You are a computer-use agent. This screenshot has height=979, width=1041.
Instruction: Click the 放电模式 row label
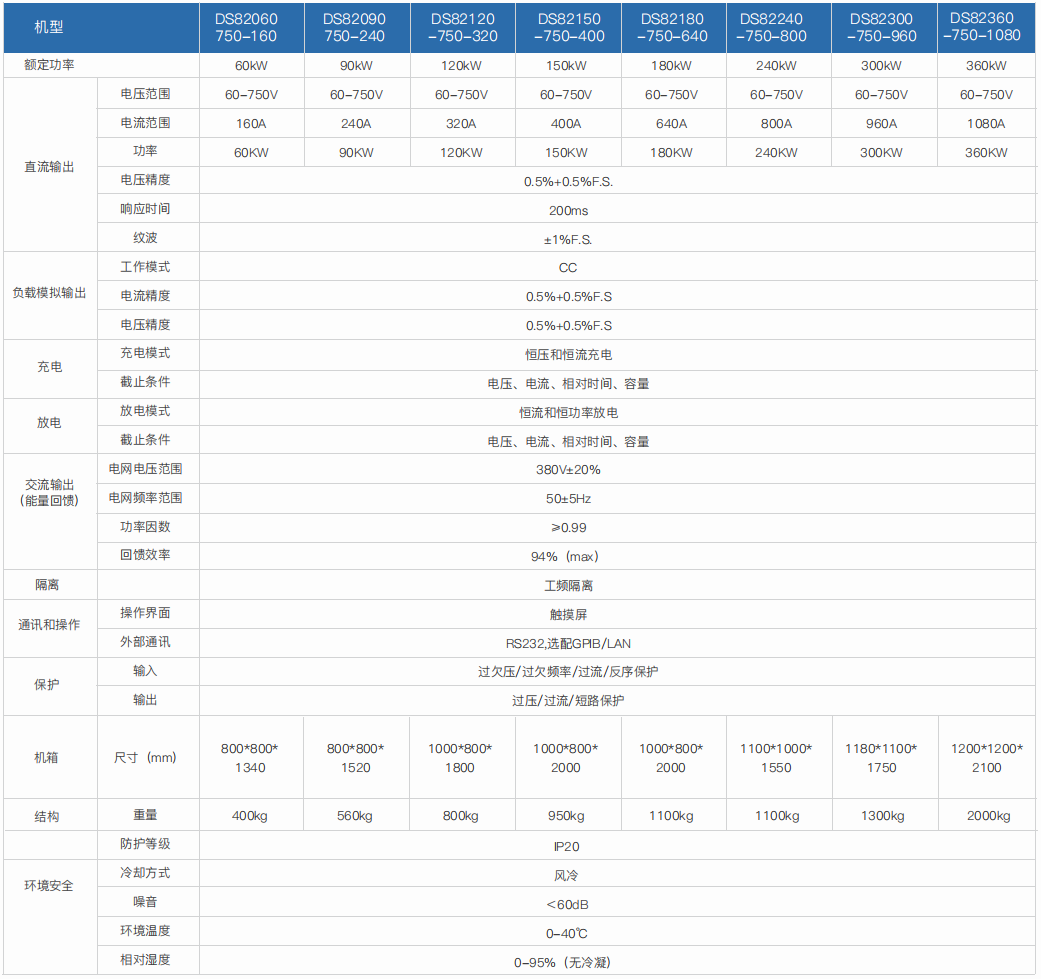coord(145,411)
